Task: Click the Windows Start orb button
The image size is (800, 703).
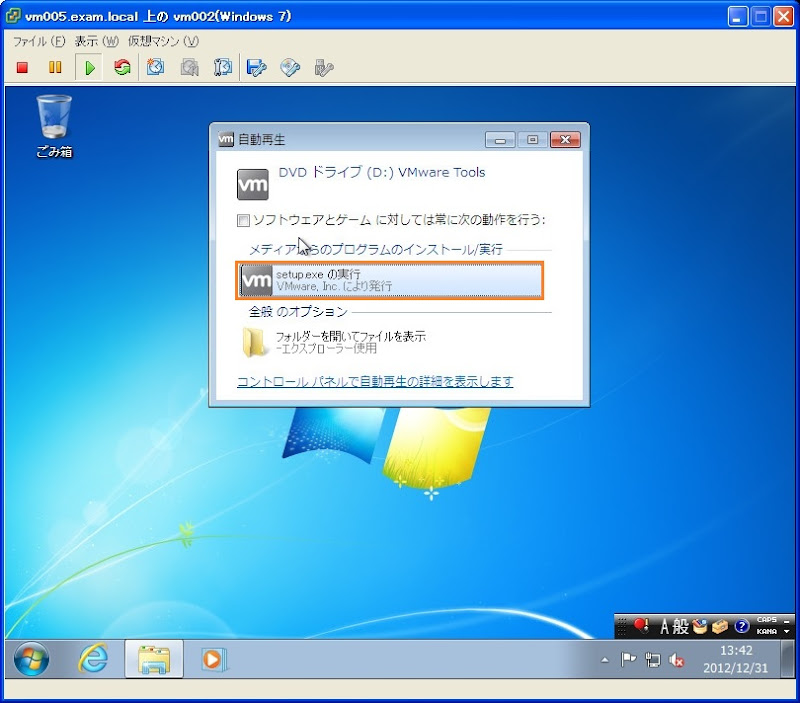Action: (x=31, y=659)
